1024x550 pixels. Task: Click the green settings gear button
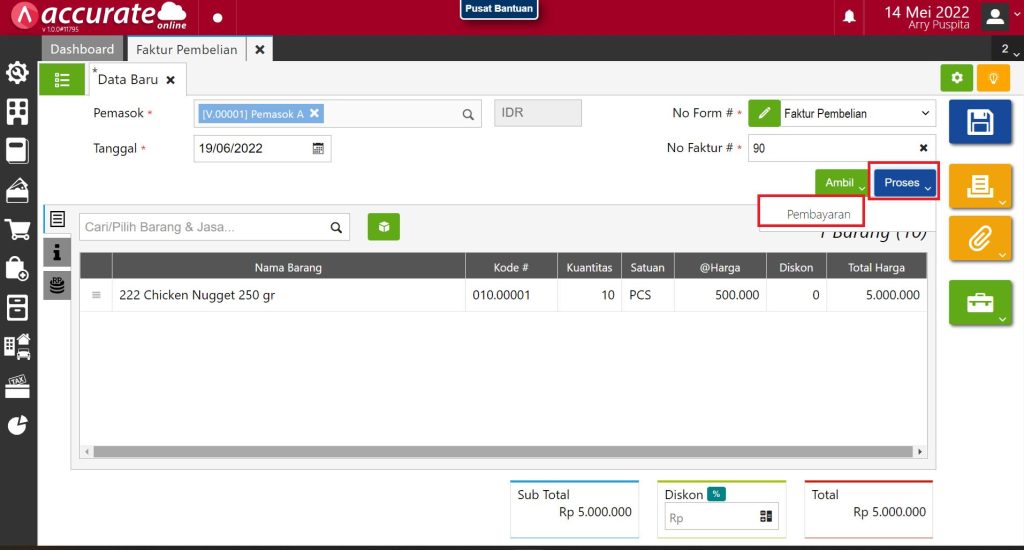[x=957, y=78]
